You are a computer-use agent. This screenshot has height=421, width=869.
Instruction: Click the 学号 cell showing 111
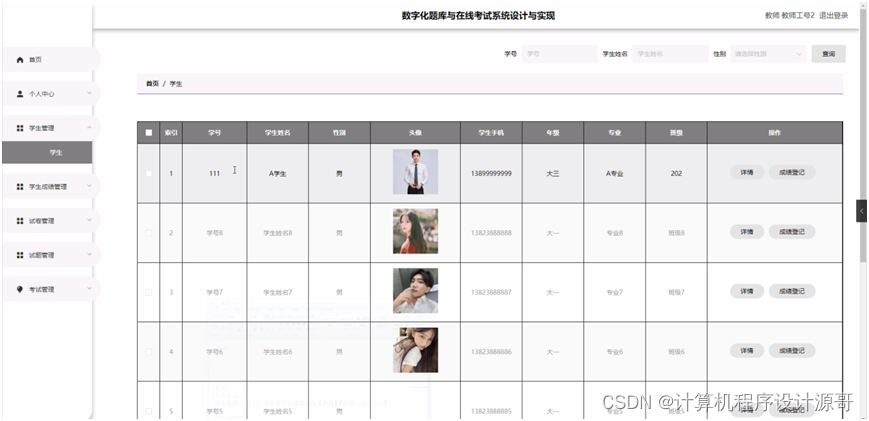[x=214, y=173]
